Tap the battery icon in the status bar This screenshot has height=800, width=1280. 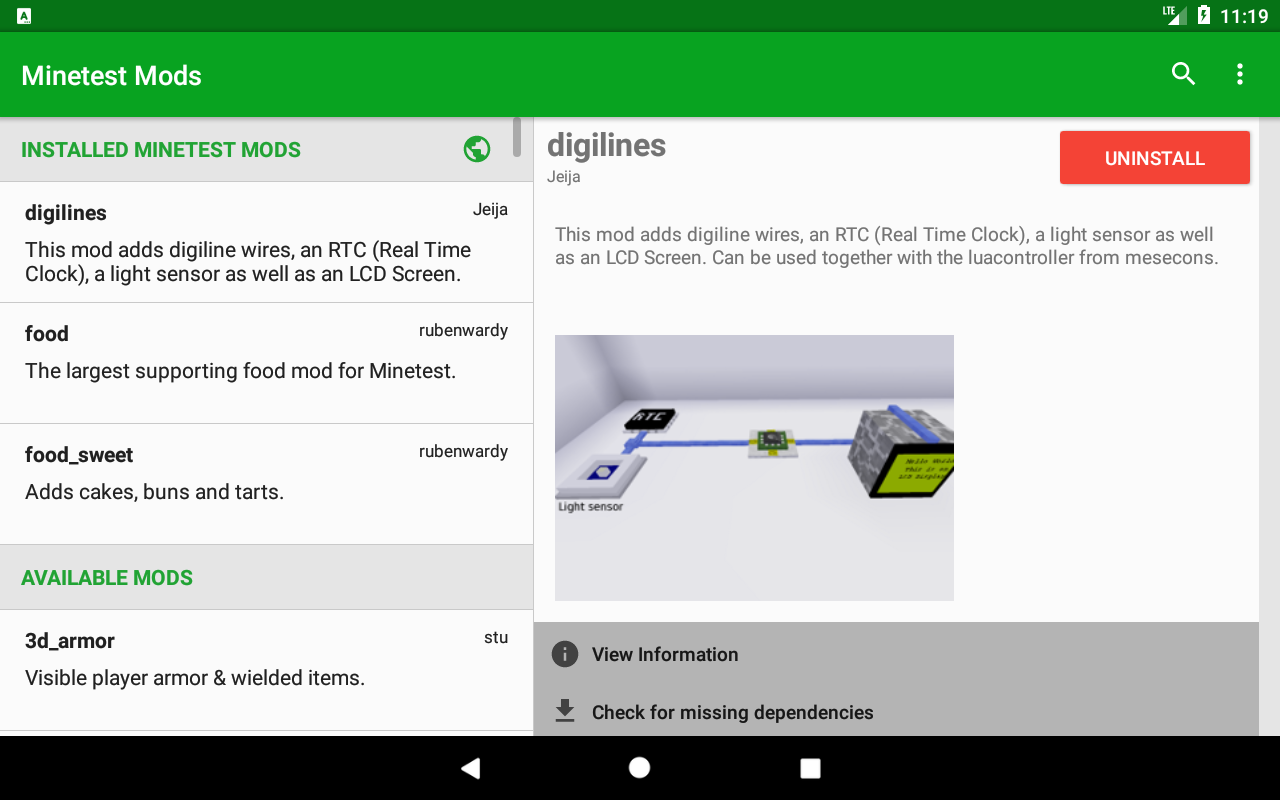pyautogui.click(x=1203, y=16)
